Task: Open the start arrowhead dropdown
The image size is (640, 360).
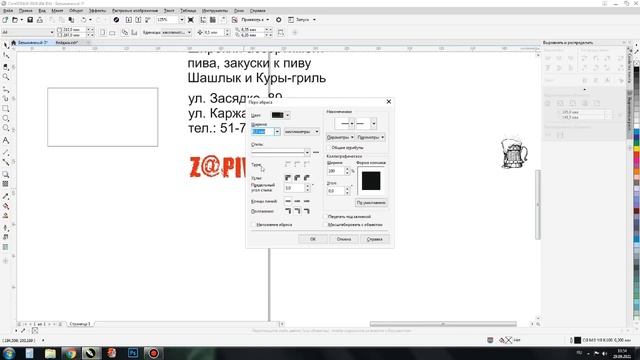Action: (351, 123)
